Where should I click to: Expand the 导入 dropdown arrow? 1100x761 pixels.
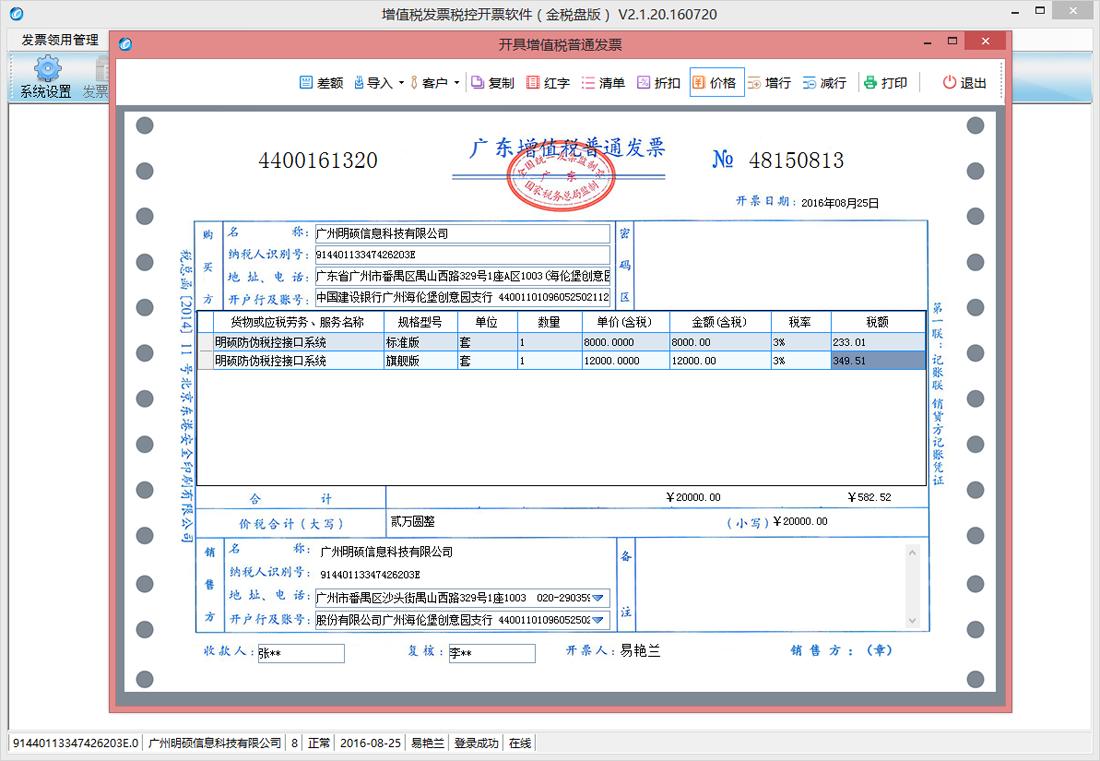(401, 83)
